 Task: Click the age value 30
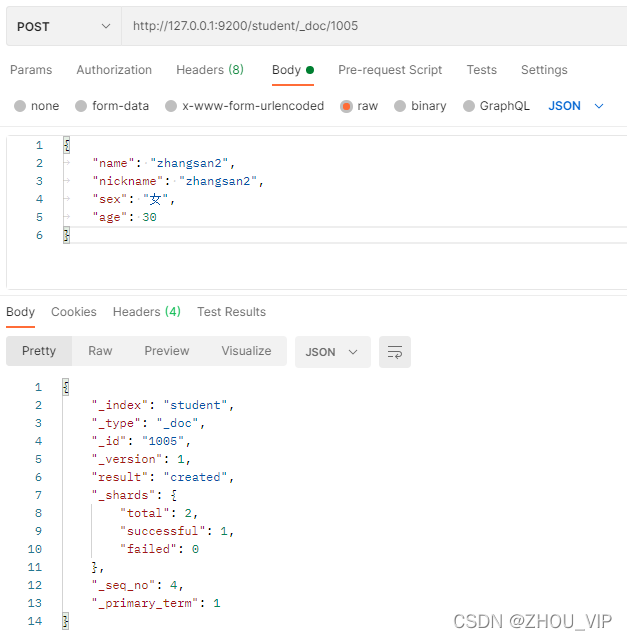149,217
